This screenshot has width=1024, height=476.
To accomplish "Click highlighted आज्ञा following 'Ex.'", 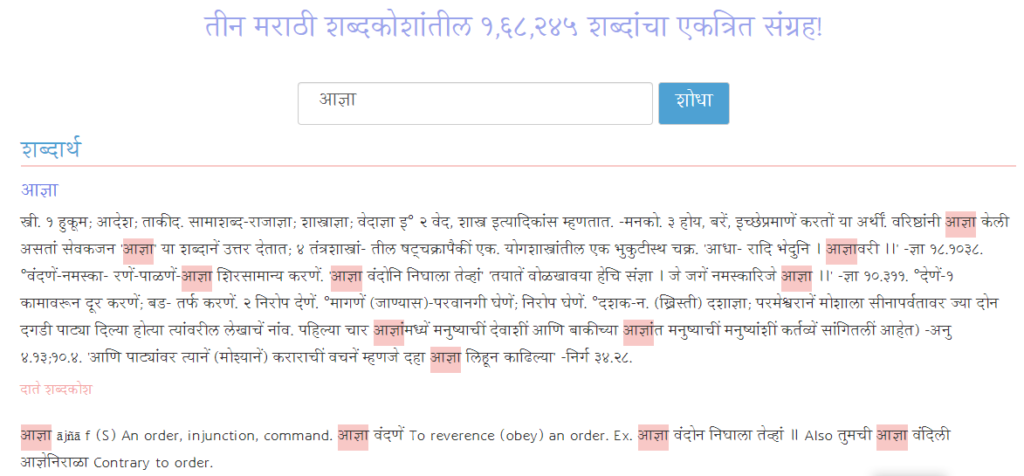I will pyautogui.click(x=654, y=436).
